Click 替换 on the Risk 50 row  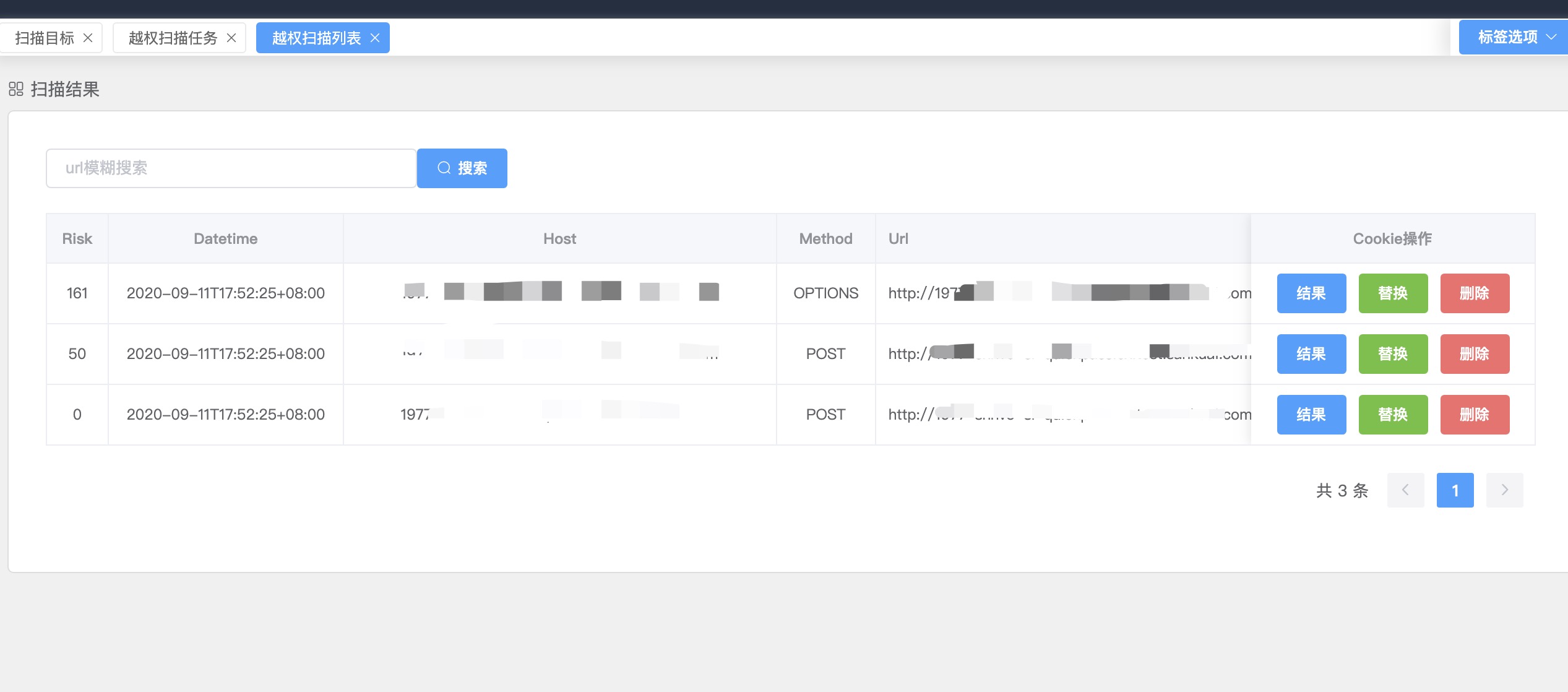[1393, 353]
